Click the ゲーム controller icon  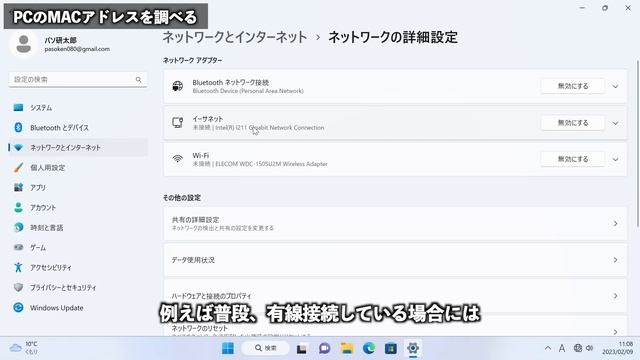coord(18,247)
